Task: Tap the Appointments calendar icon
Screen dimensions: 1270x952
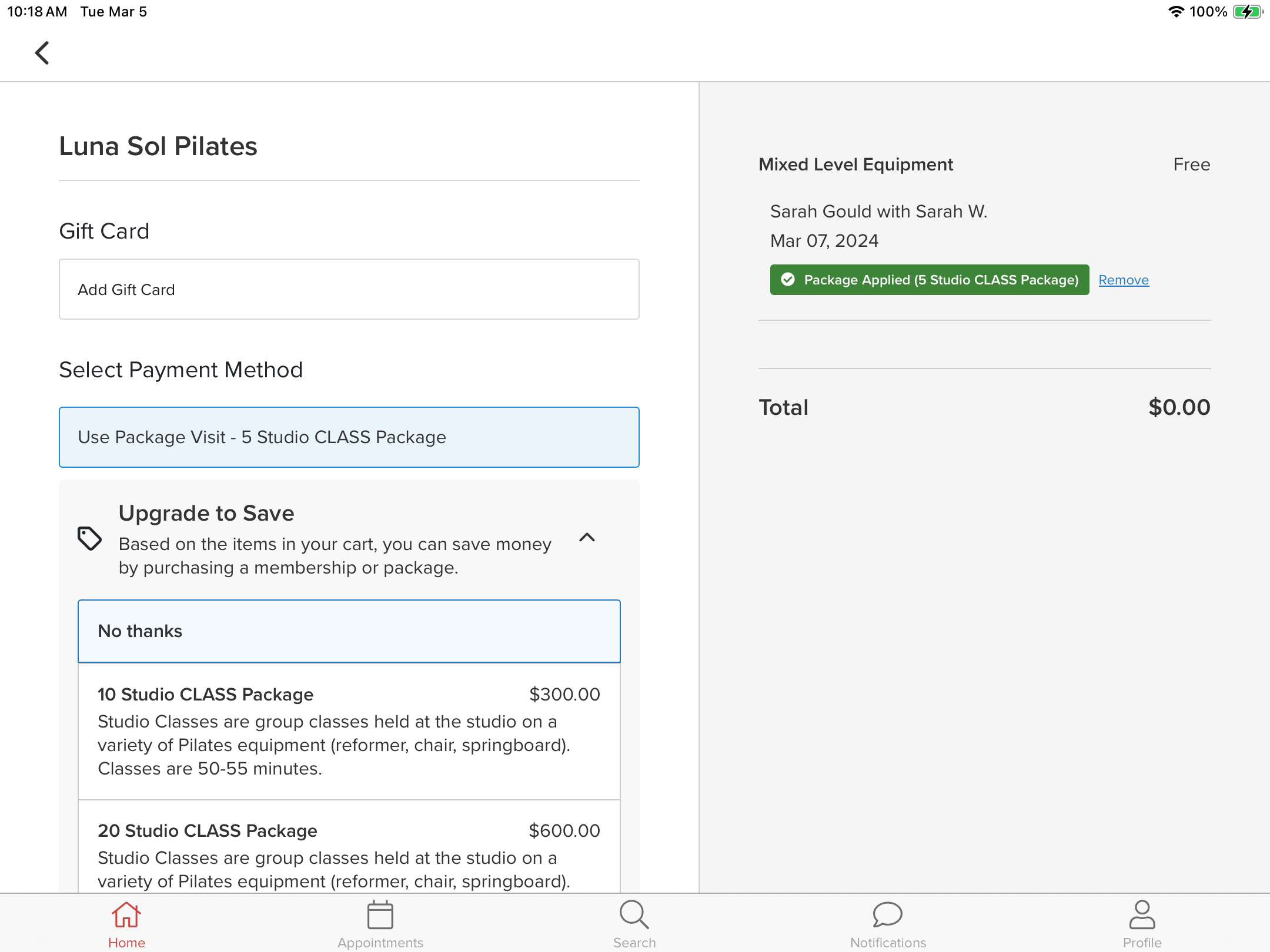Action: pyautogui.click(x=380, y=916)
